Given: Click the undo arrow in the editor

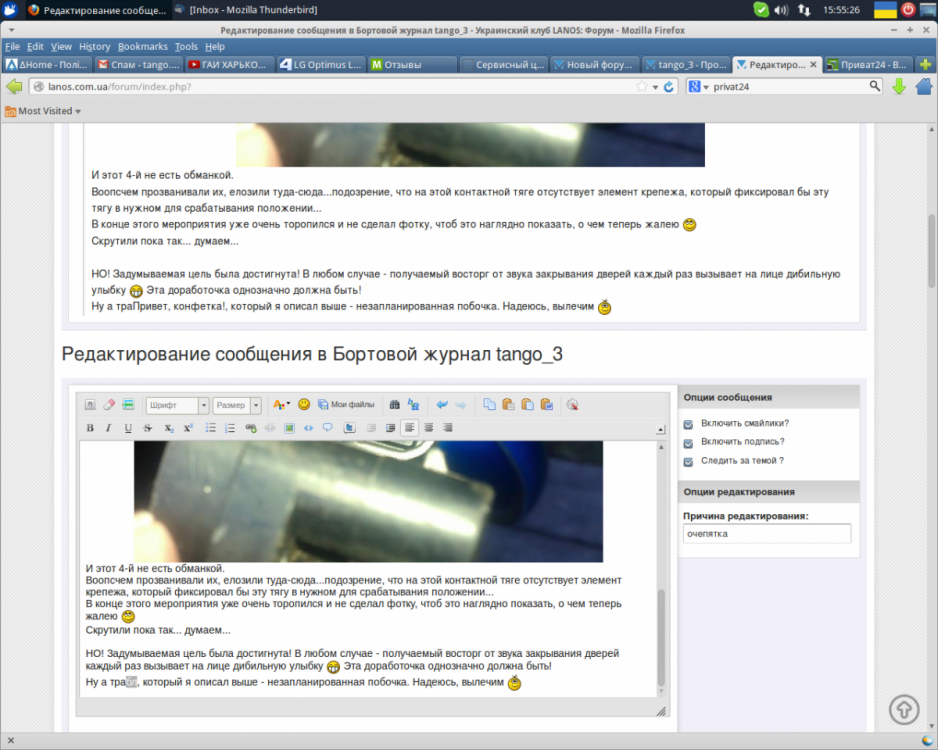Looking at the screenshot, I should point(442,405).
